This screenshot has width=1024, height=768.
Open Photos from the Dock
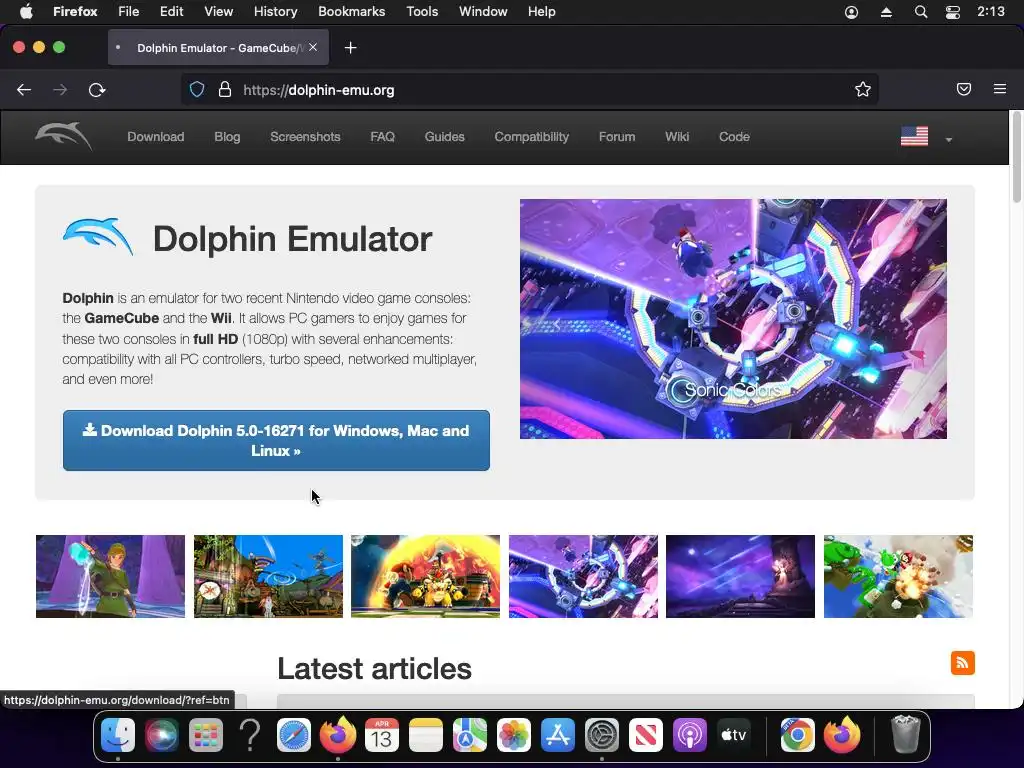coord(514,735)
